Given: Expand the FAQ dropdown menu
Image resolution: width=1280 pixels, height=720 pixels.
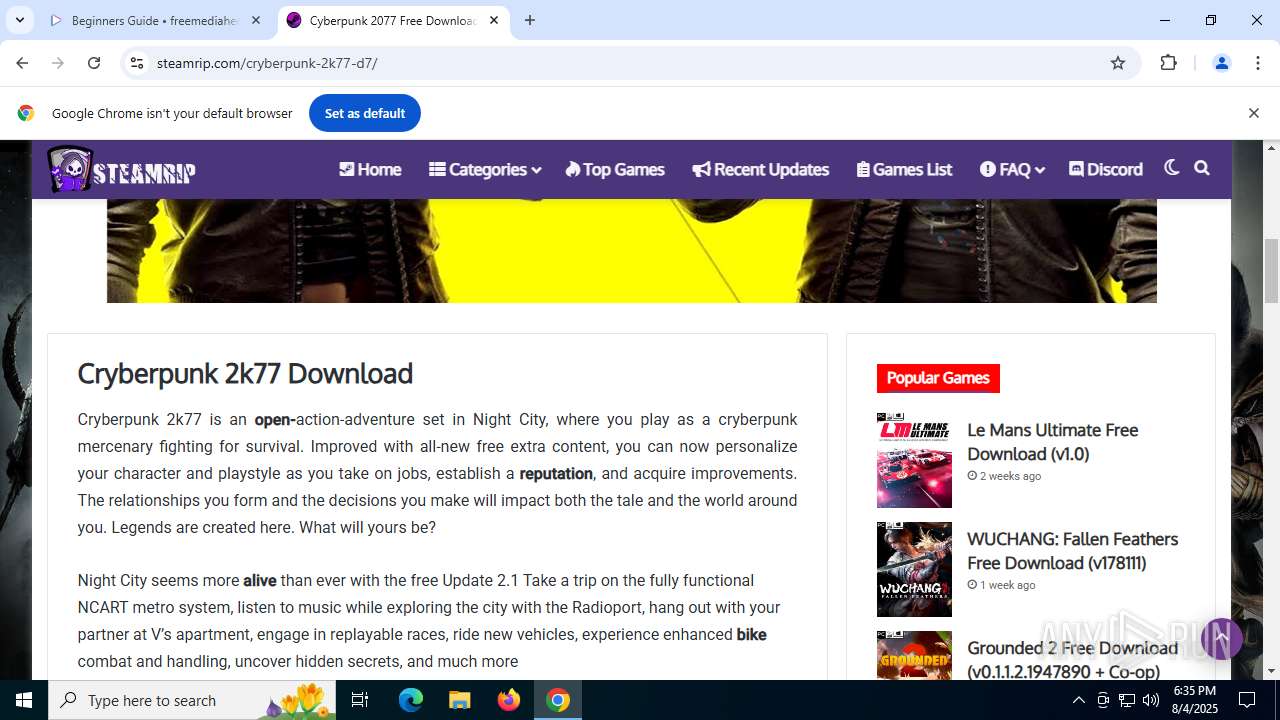Looking at the screenshot, I should pos(1012,169).
